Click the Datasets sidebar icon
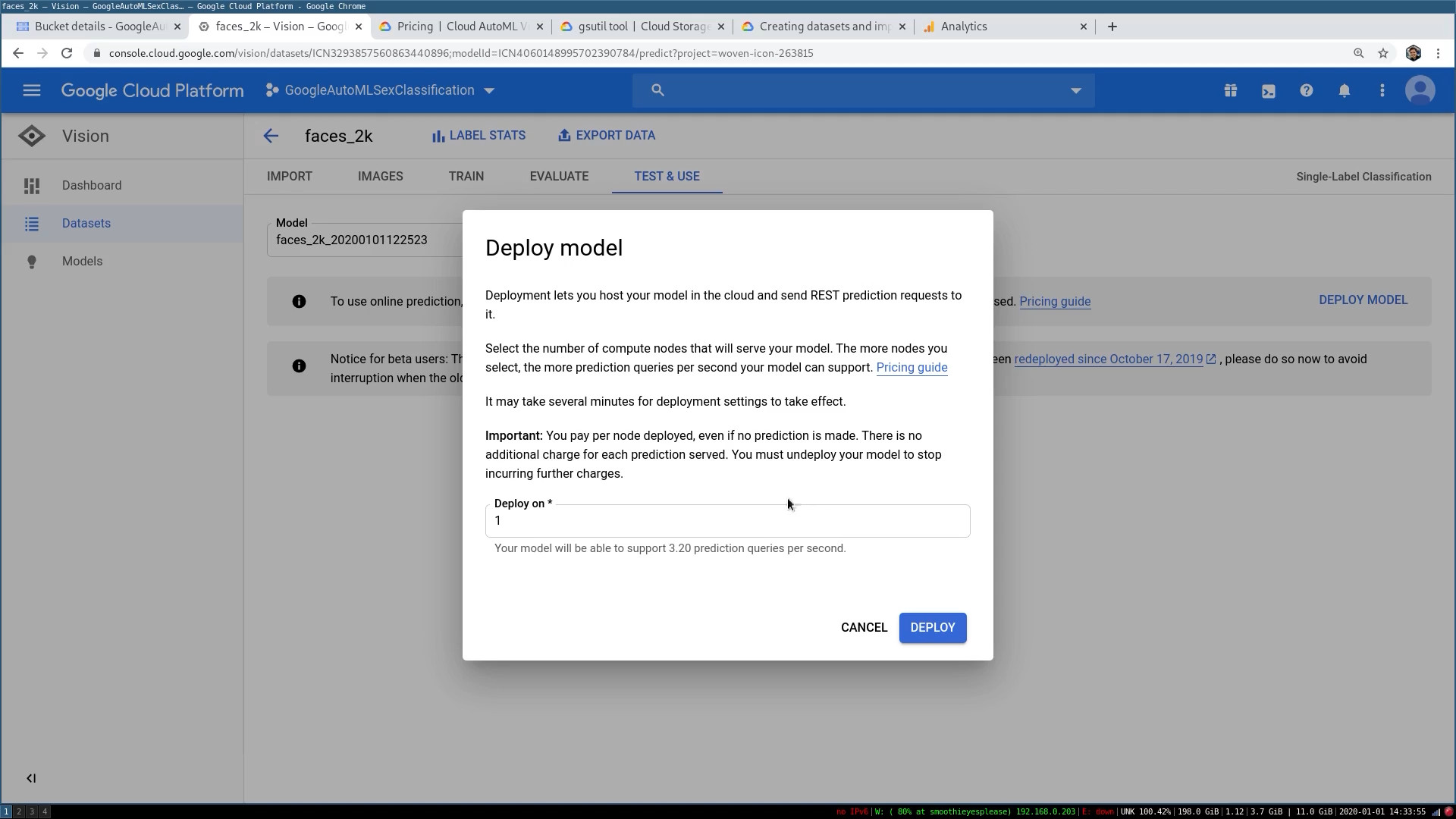Screen dimensions: 1456x819 click(x=32, y=223)
